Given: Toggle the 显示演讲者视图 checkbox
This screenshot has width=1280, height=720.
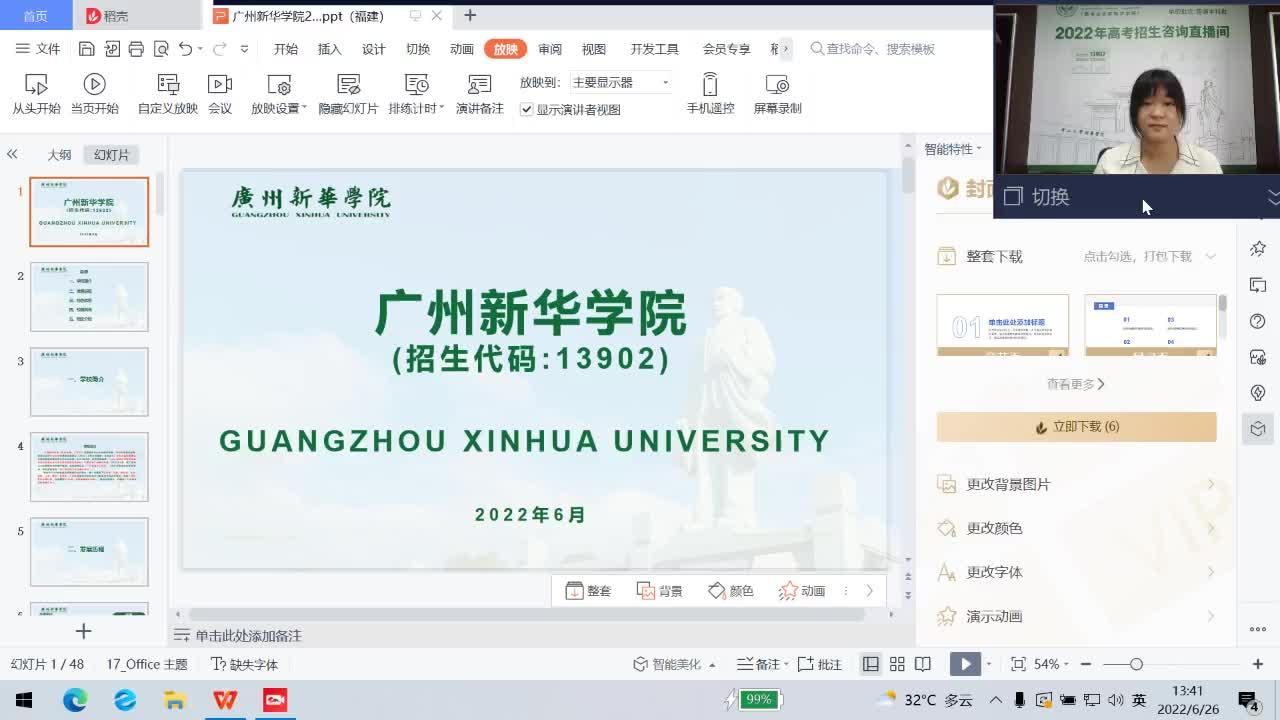Looking at the screenshot, I should pos(527,110).
